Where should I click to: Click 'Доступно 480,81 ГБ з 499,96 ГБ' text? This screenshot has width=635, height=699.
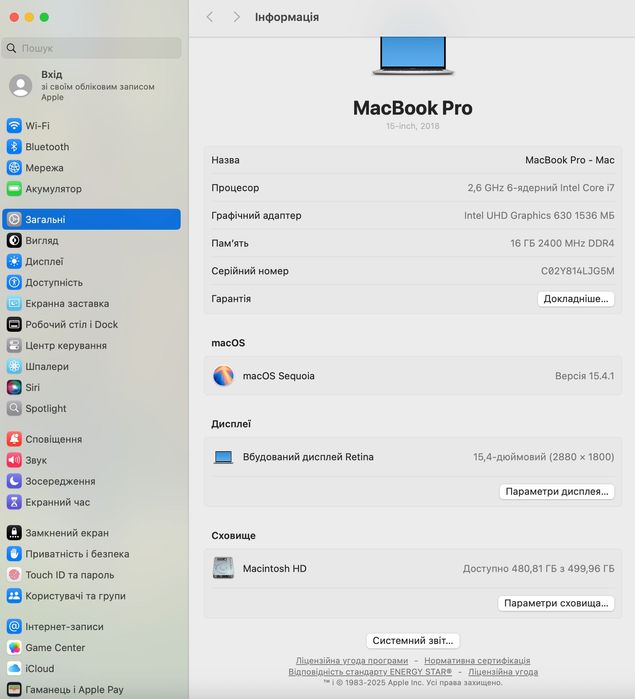539,568
